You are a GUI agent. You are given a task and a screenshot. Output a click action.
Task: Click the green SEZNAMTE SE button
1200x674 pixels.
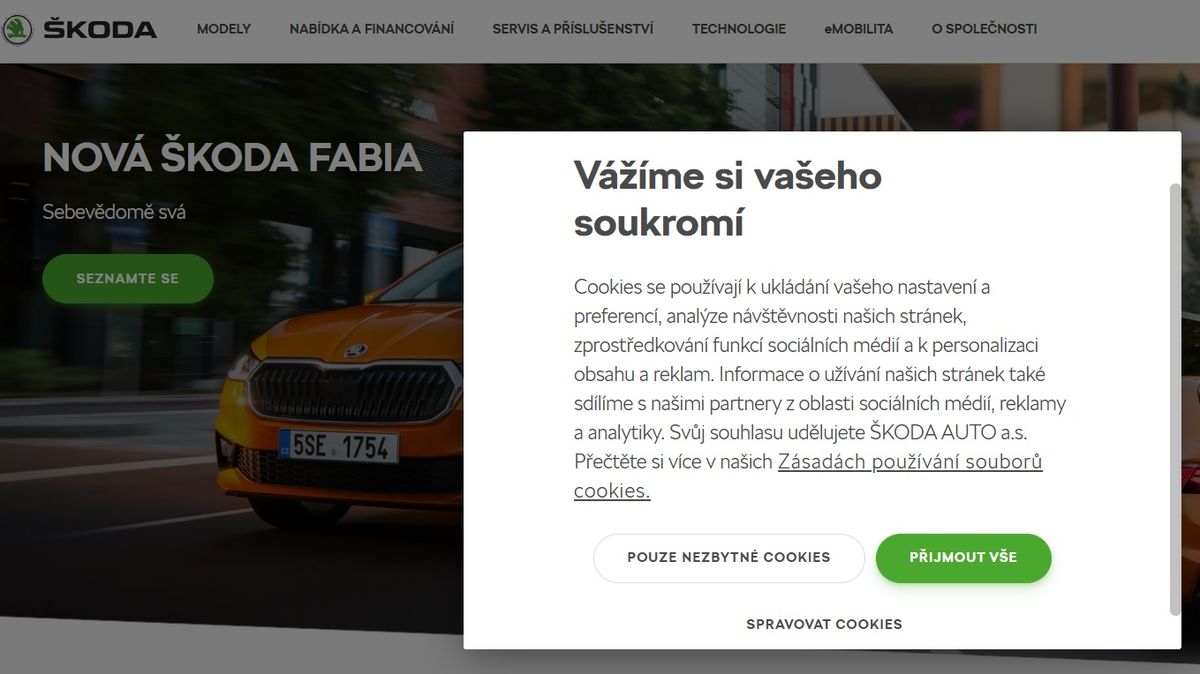(x=128, y=278)
